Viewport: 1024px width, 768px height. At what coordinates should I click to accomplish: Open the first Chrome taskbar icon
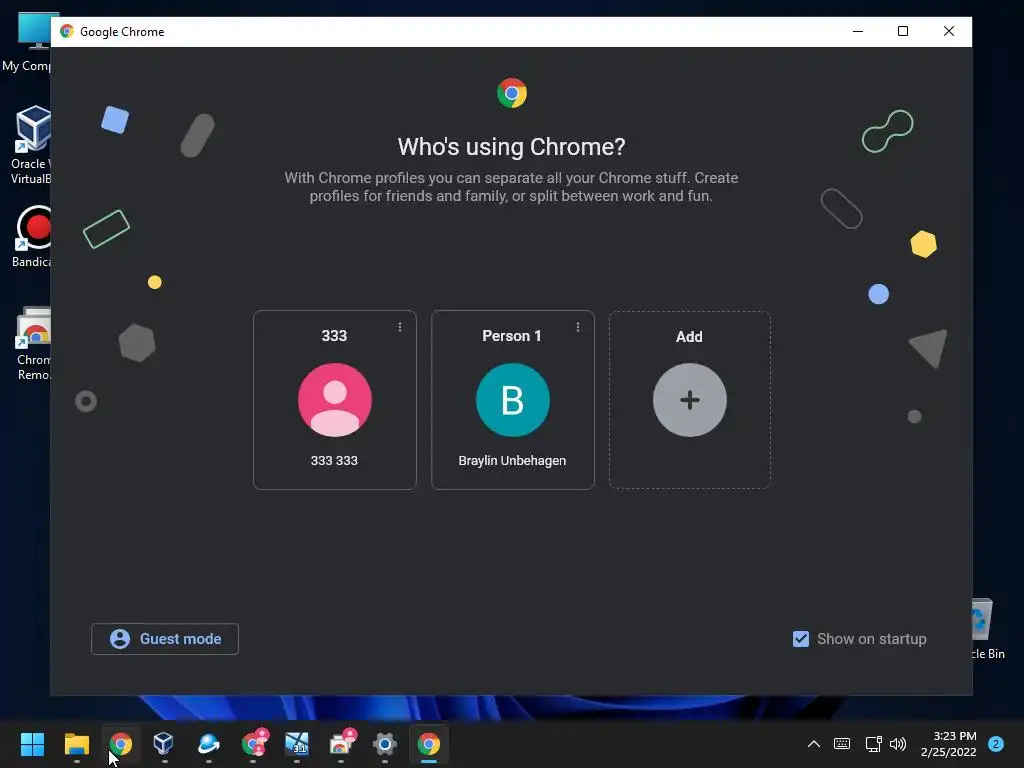[121, 744]
